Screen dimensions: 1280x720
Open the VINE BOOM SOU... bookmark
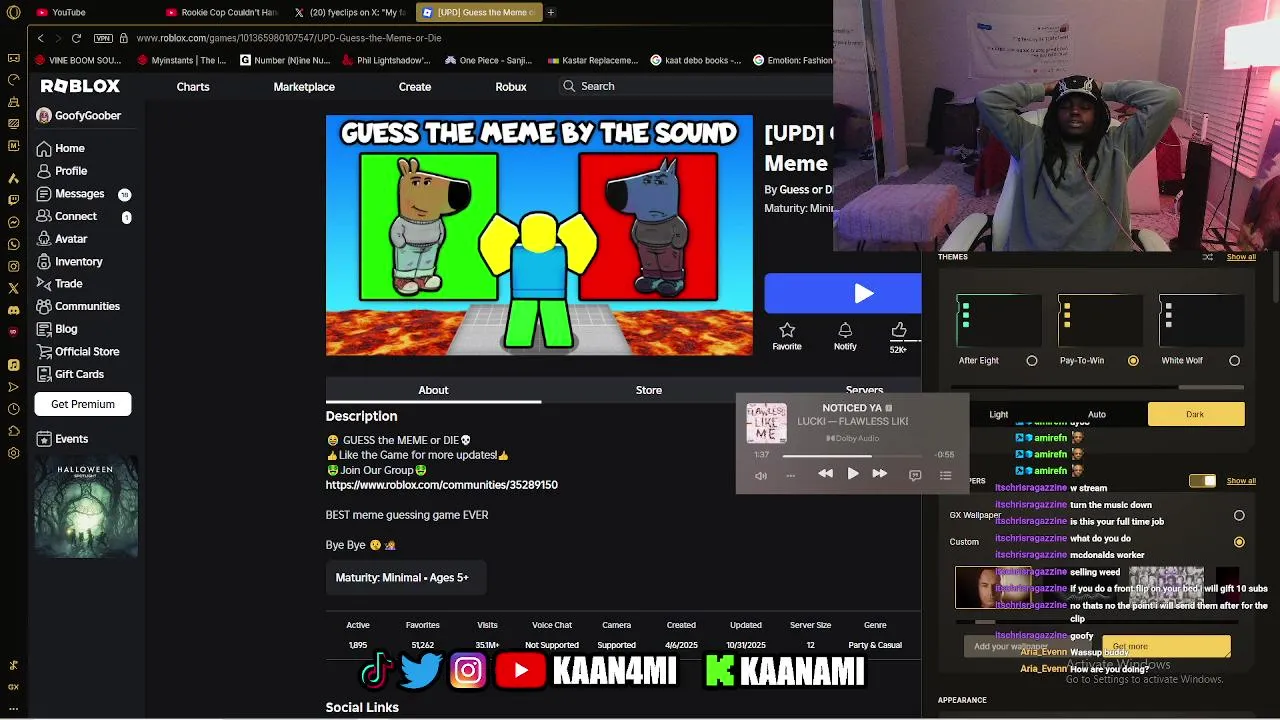point(78,60)
